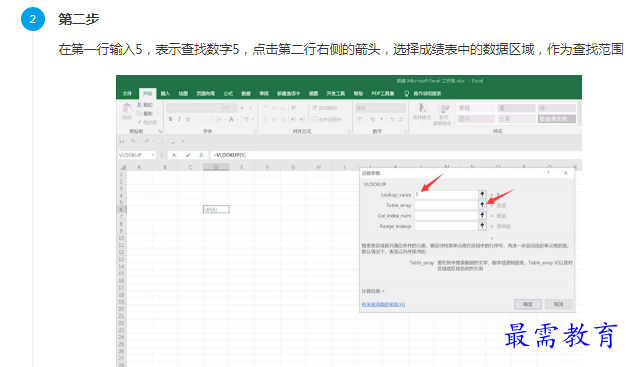Select row header 10
Image resolution: width=626 pixels, height=367 pixels.
[121, 238]
